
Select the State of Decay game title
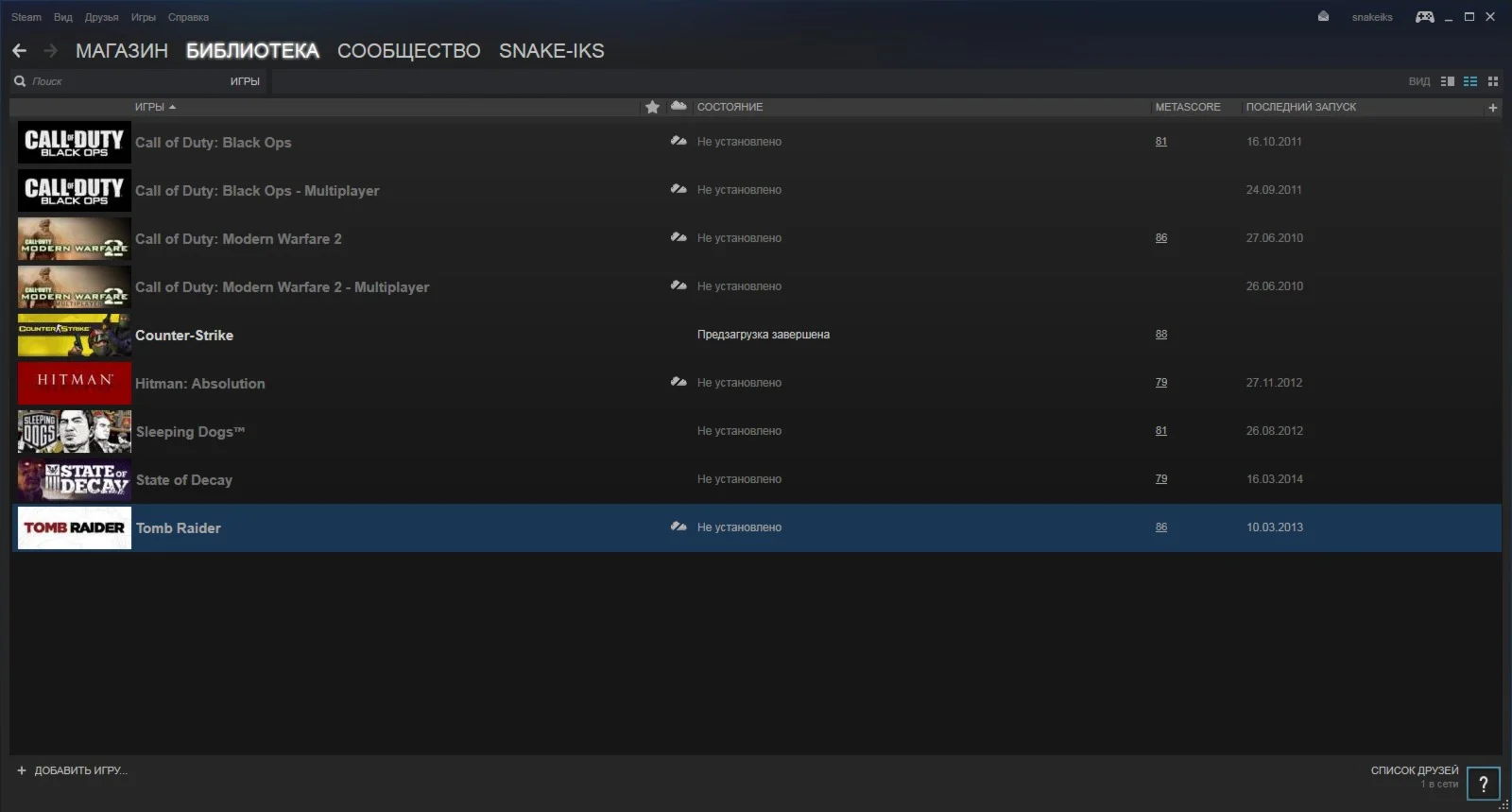(184, 480)
